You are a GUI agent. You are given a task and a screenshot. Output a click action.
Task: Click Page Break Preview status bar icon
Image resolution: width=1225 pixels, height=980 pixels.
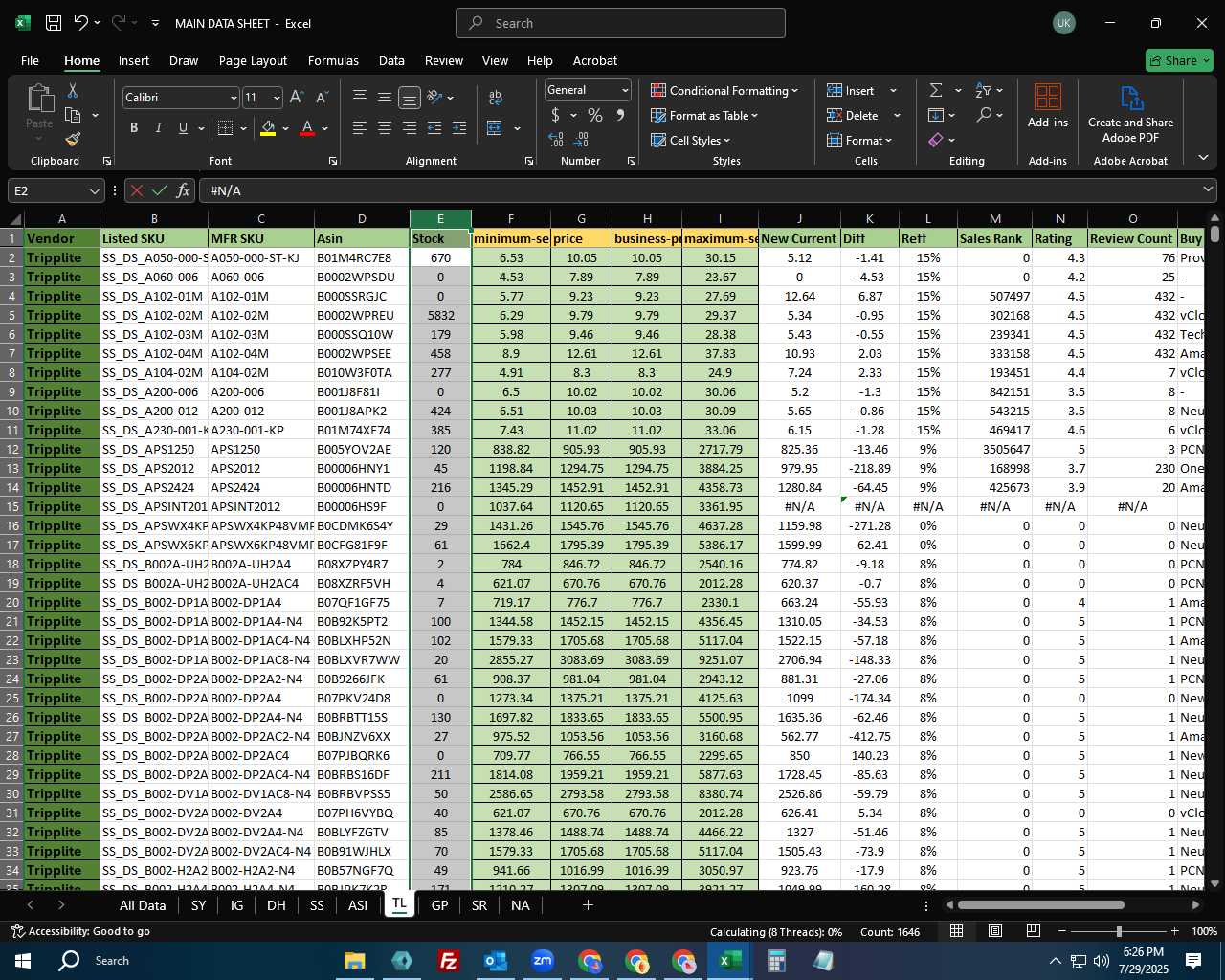pos(1034,931)
